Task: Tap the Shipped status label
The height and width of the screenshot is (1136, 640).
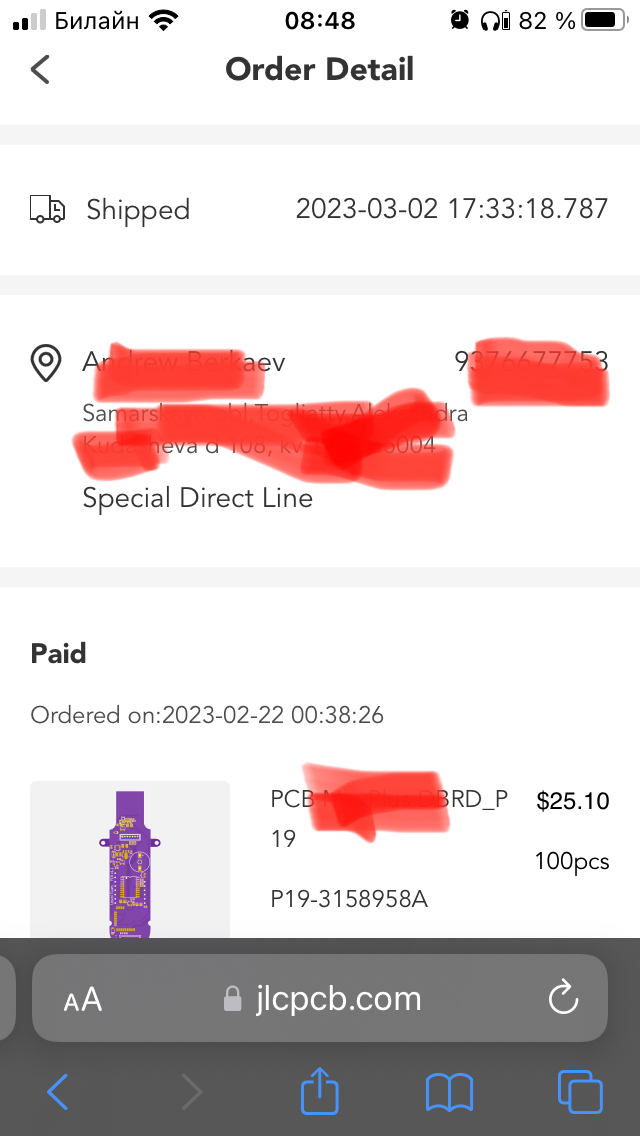Action: click(137, 210)
